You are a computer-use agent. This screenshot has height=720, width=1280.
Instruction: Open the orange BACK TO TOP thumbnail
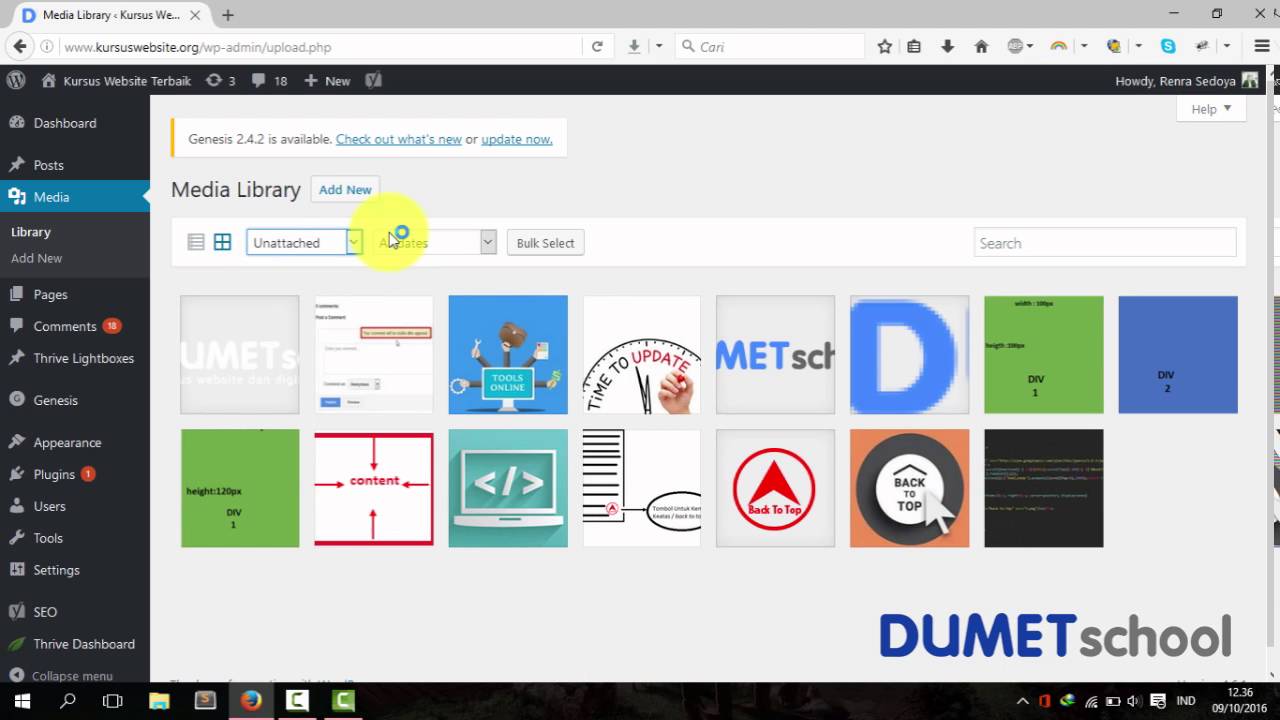pyautogui.click(x=910, y=488)
